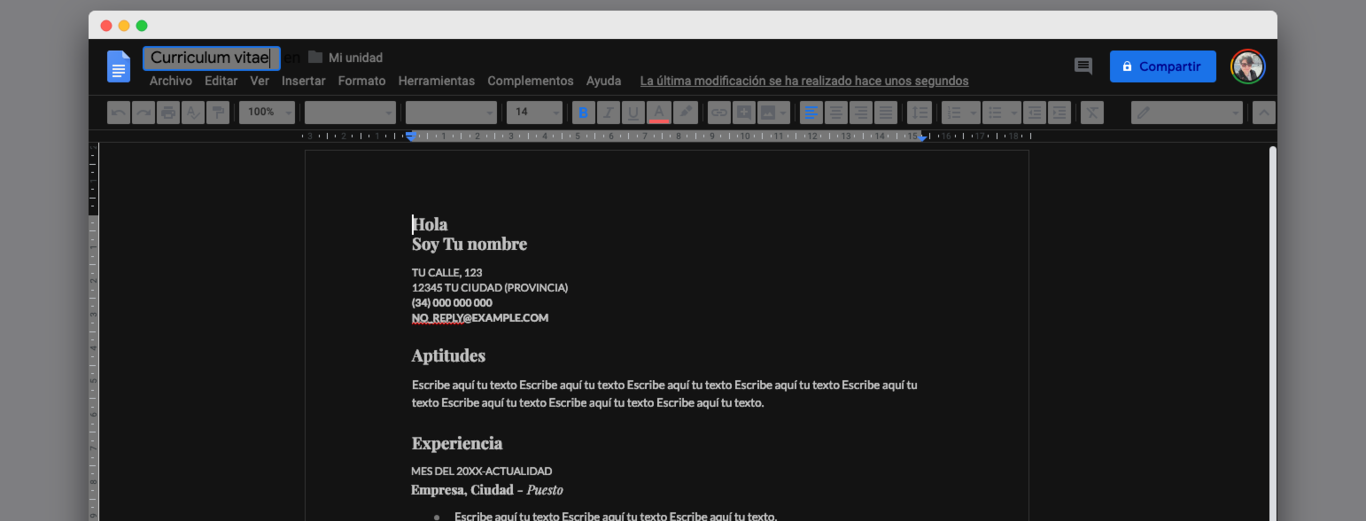
Task: Toggle Underline formatting
Action: [x=633, y=113]
